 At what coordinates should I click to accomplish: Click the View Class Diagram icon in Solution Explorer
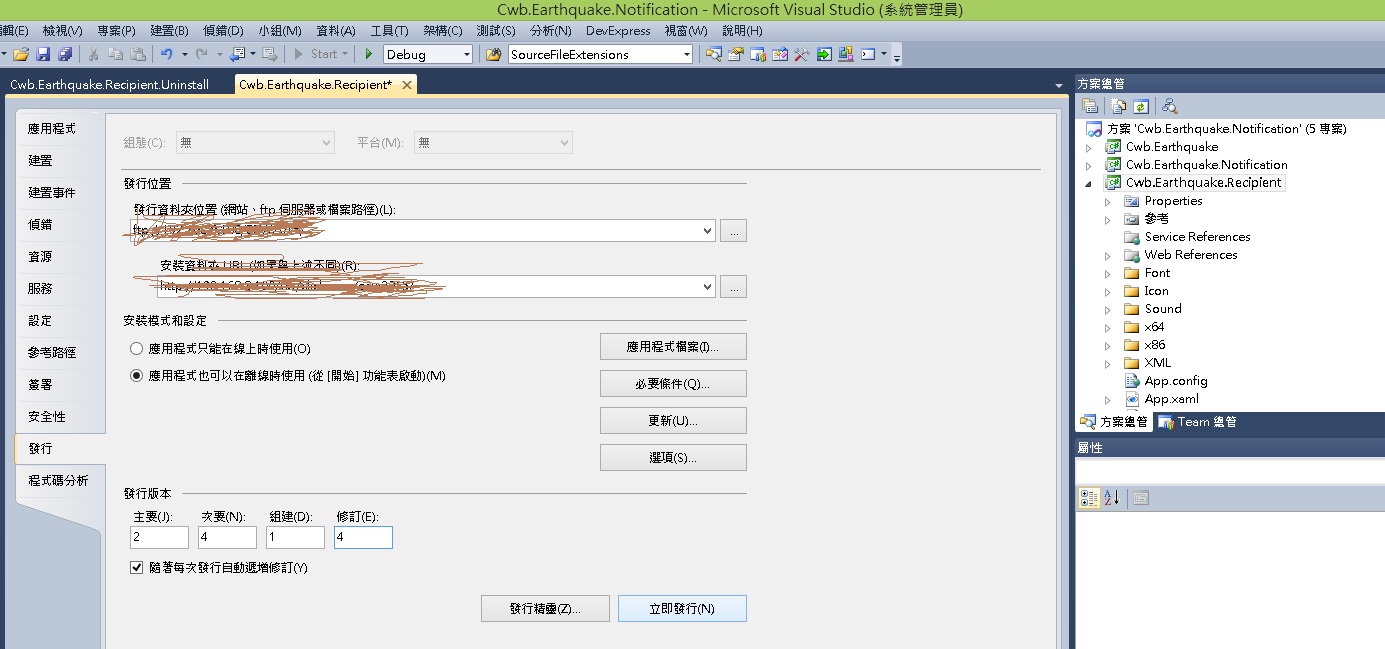[1169, 106]
